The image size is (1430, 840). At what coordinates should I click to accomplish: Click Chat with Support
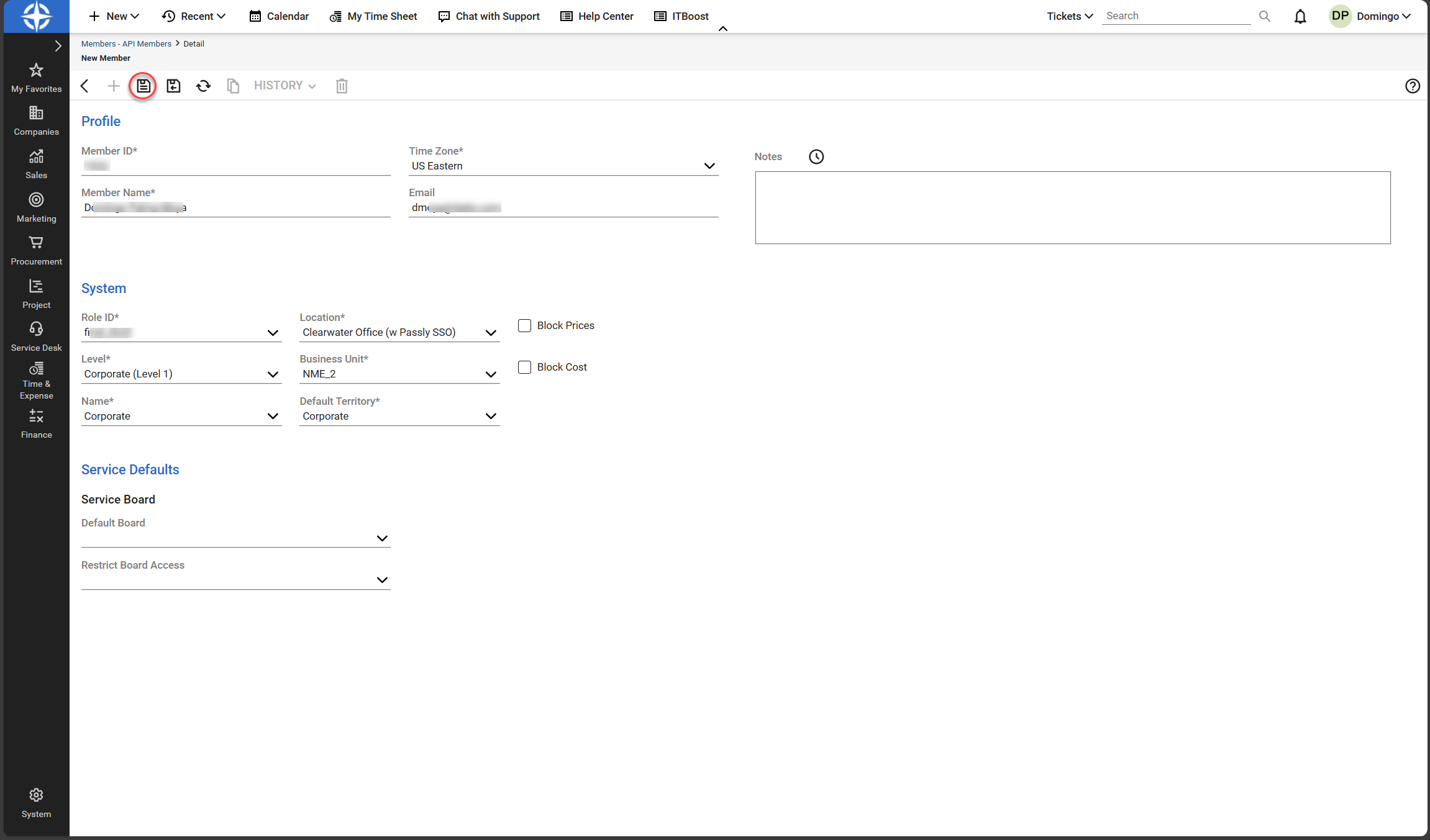[x=489, y=16]
